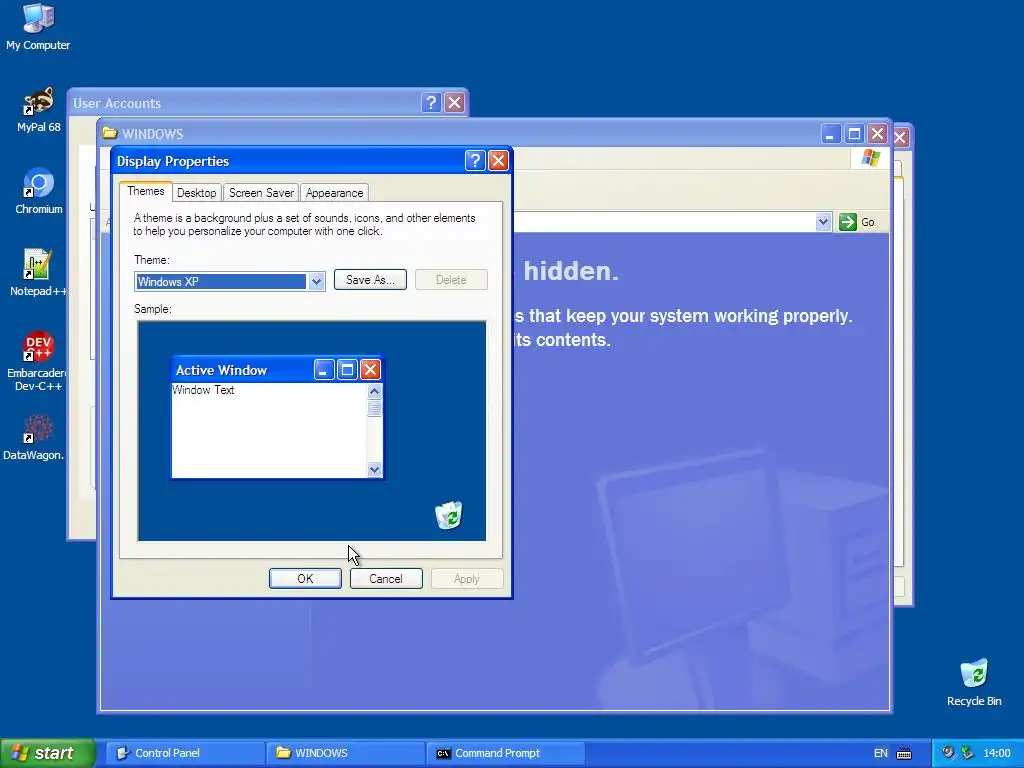The width and height of the screenshot is (1024, 768).
Task: Close the WINDOWS explorer window
Action: 877,134
